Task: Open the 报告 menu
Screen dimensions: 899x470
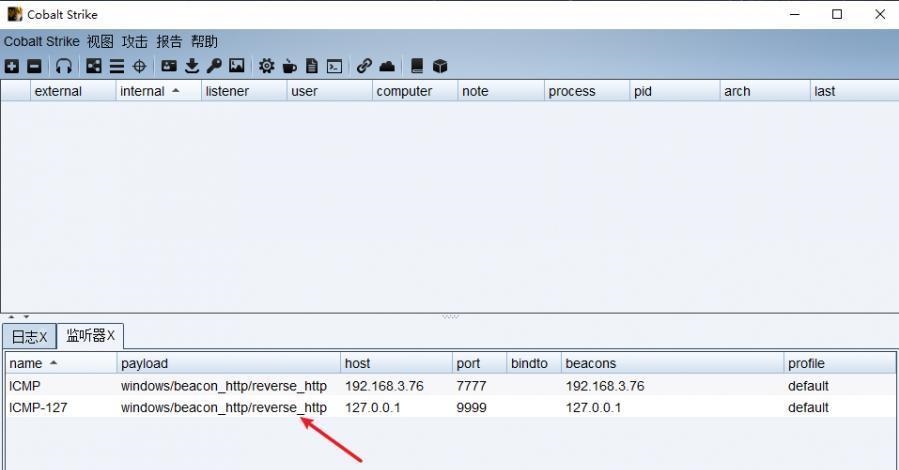Action: pyautogui.click(x=169, y=41)
